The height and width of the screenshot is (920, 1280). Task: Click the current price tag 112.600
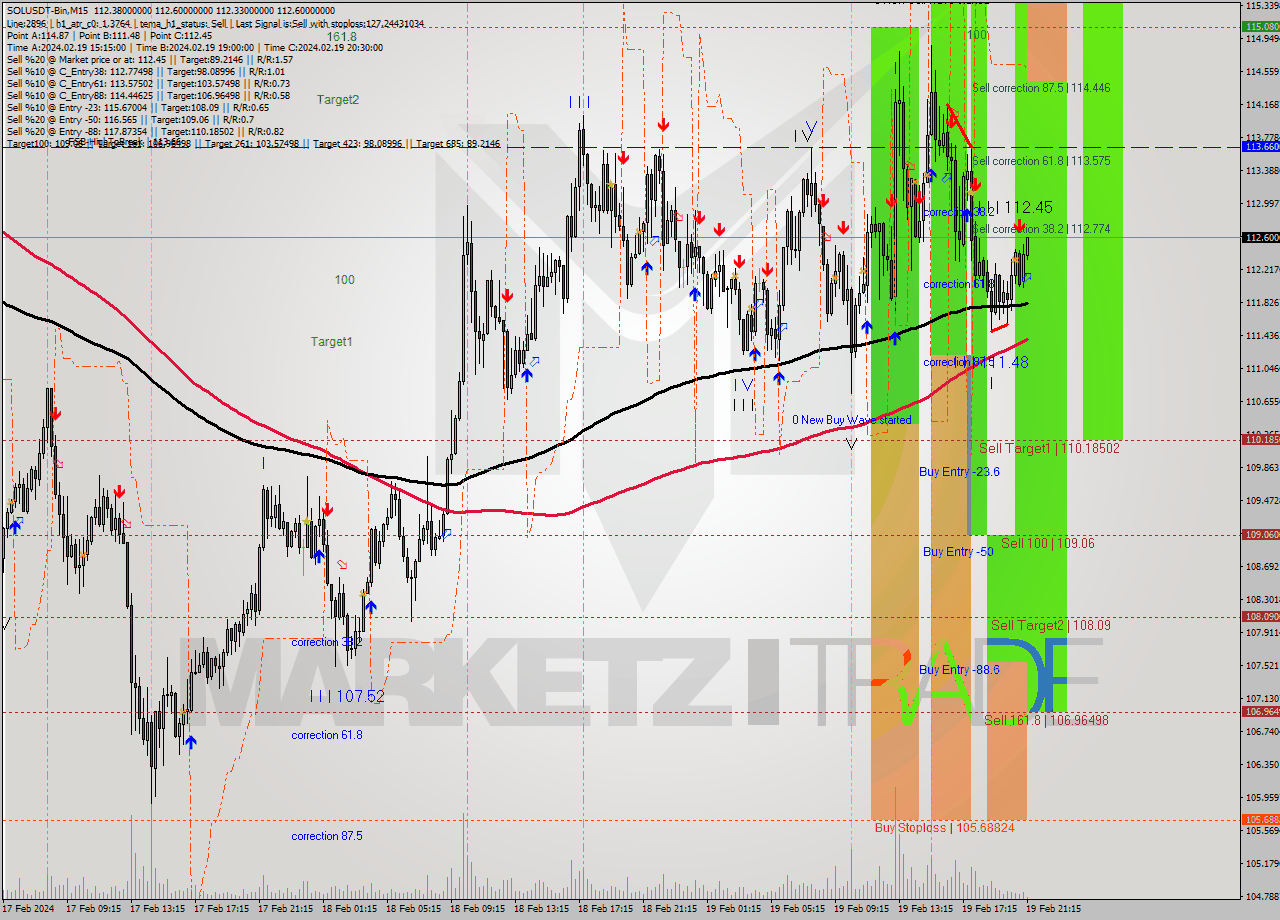click(1260, 237)
